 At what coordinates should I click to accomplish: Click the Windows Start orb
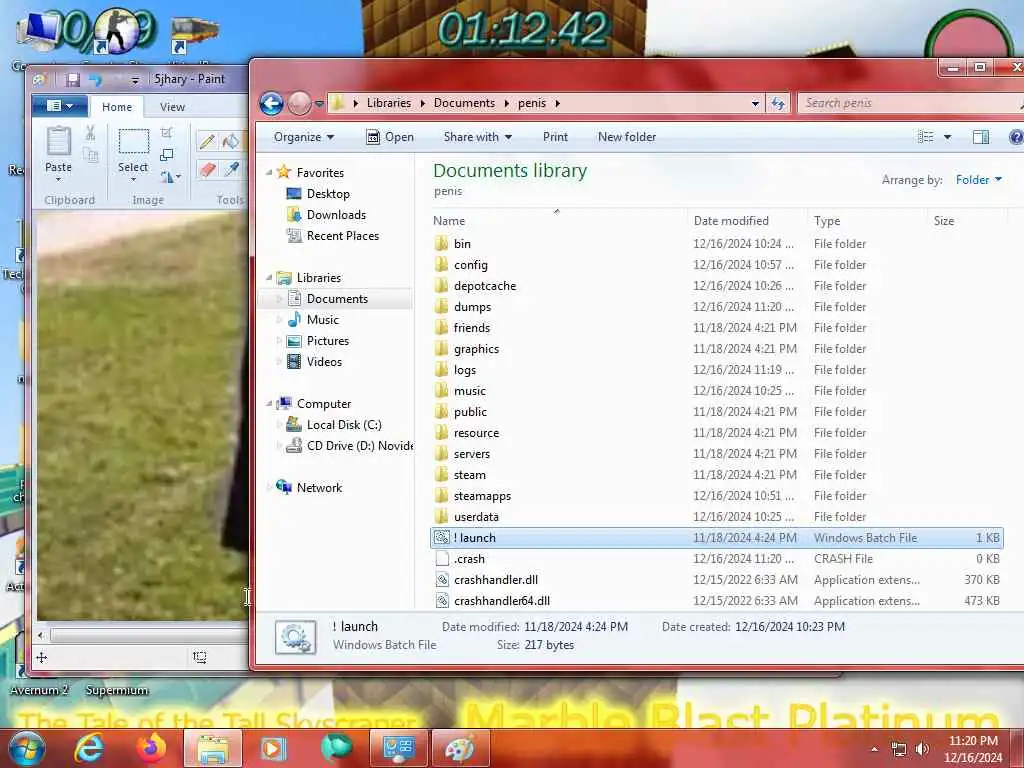click(x=26, y=748)
